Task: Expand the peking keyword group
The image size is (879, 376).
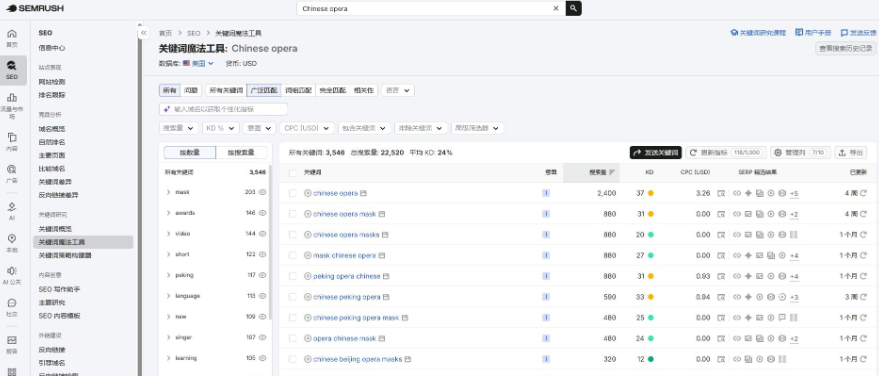Action: coord(168,275)
